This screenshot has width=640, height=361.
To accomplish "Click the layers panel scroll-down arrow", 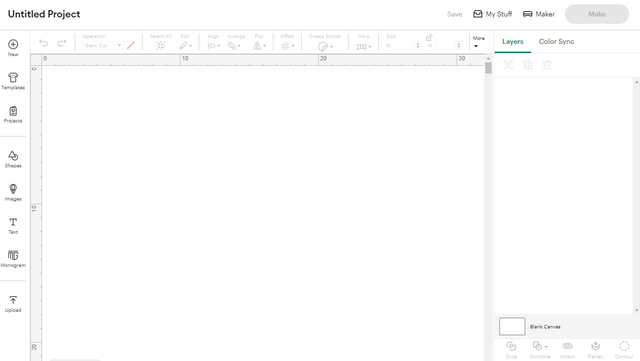I will [636, 310].
